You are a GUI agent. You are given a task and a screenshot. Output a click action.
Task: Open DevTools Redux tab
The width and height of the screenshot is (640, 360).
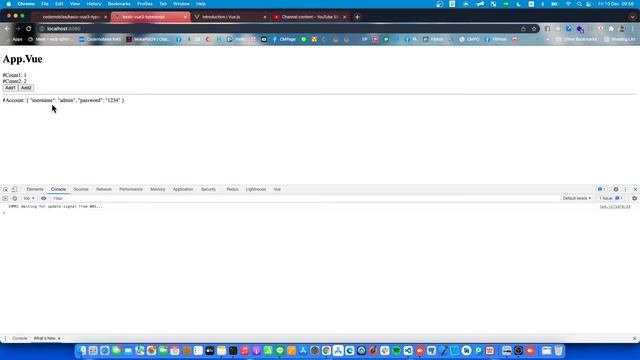232,189
